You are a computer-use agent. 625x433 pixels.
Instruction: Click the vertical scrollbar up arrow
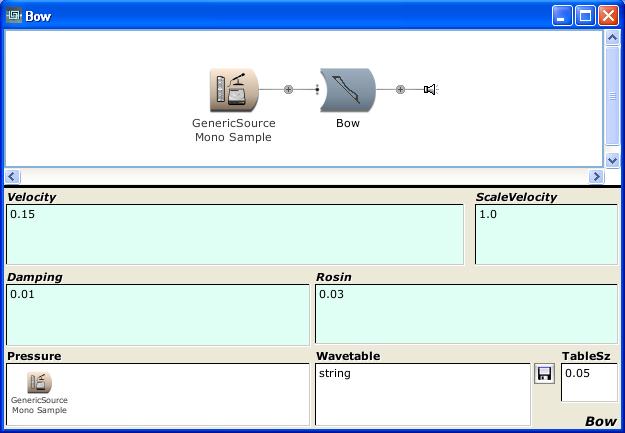[x=613, y=38]
